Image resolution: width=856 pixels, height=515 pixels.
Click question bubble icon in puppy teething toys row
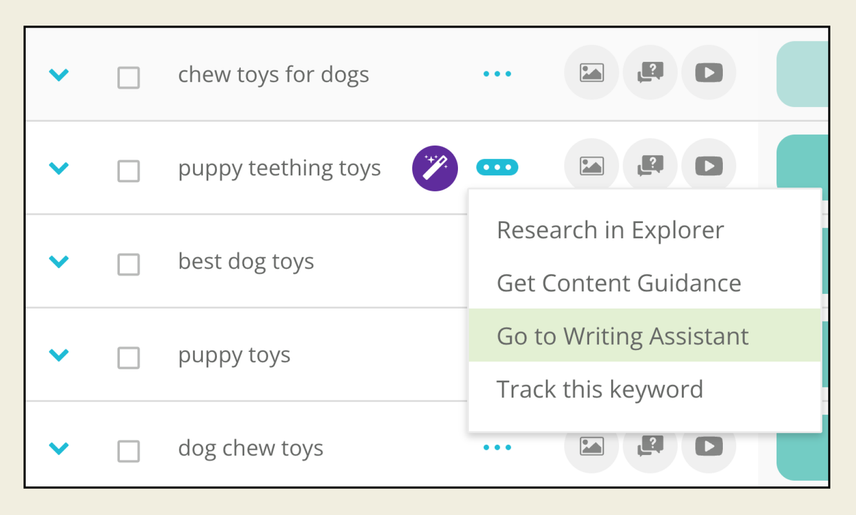pyautogui.click(x=651, y=167)
